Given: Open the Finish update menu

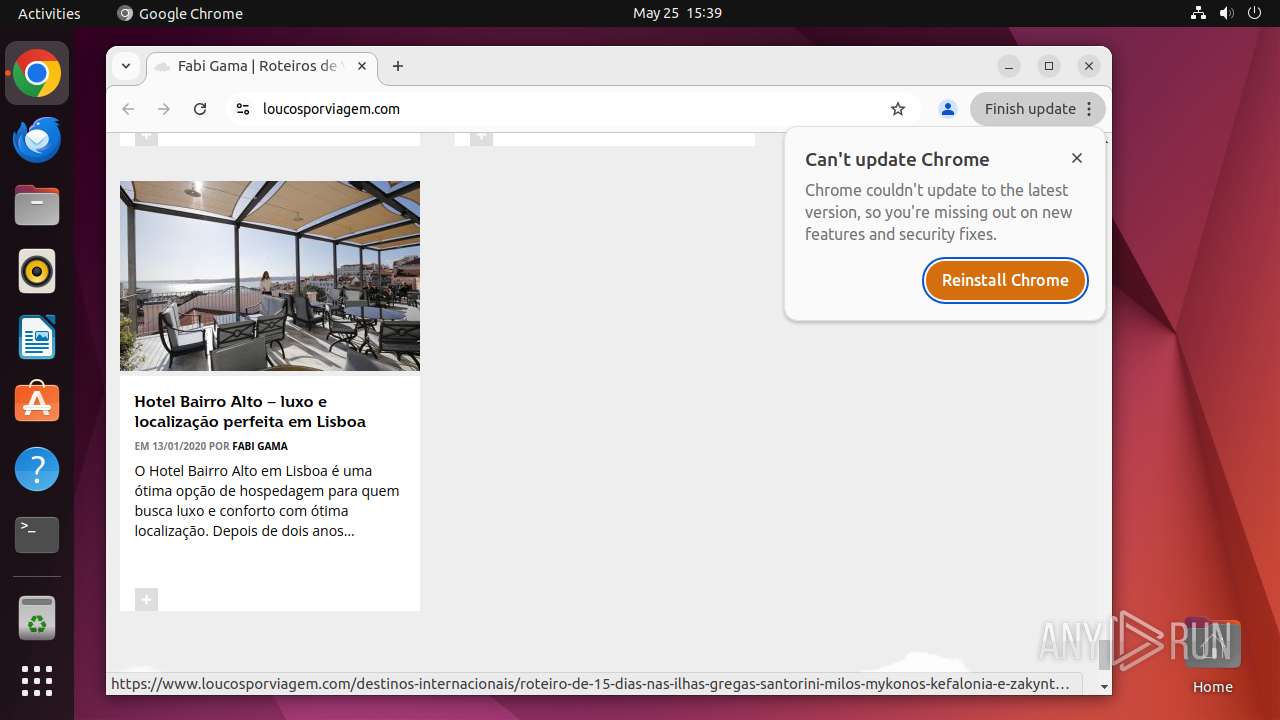Looking at the screenshot, I should coord(1038,109).
